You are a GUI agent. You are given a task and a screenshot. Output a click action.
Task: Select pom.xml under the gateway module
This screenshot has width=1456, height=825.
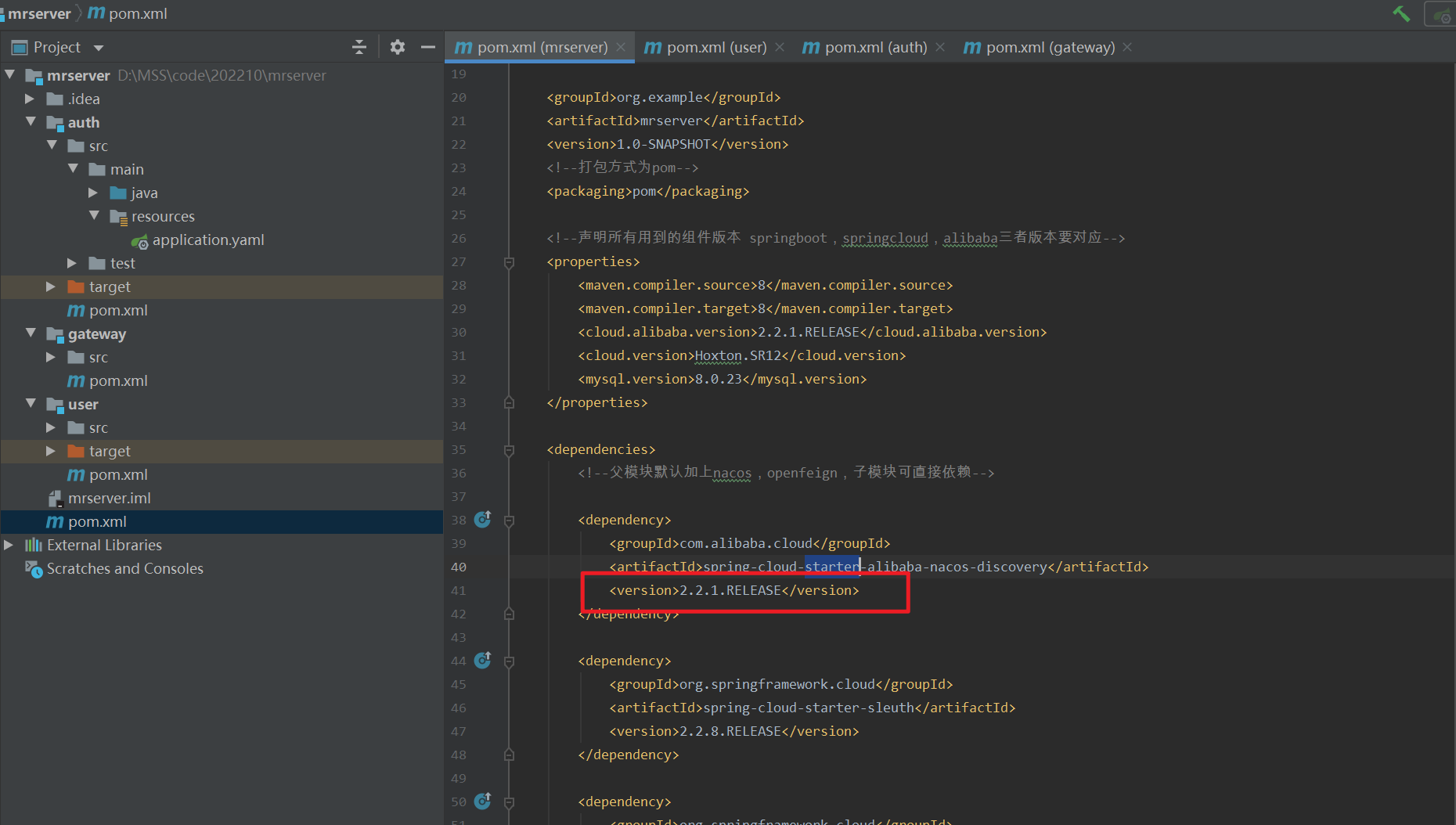(x=222, y=380)
